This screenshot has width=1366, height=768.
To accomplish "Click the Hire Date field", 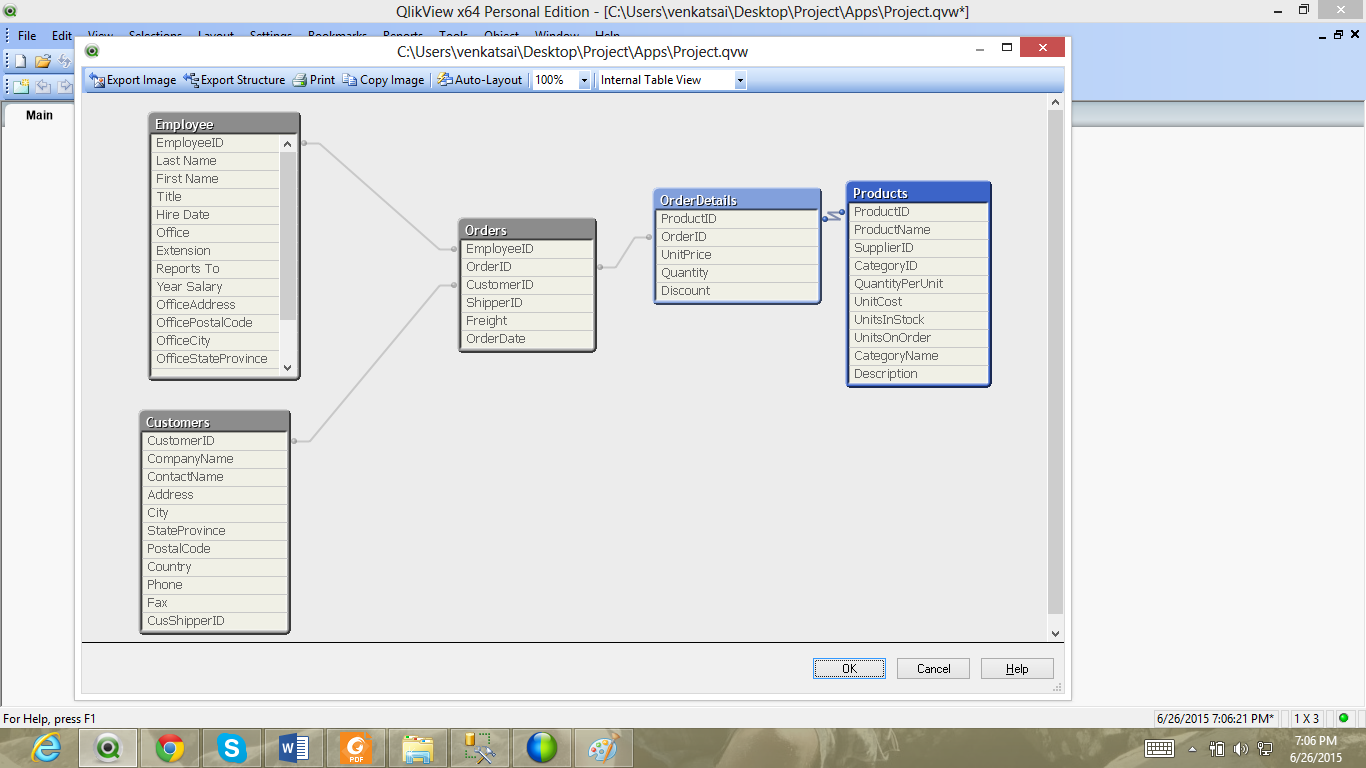I will click(216, 215).
